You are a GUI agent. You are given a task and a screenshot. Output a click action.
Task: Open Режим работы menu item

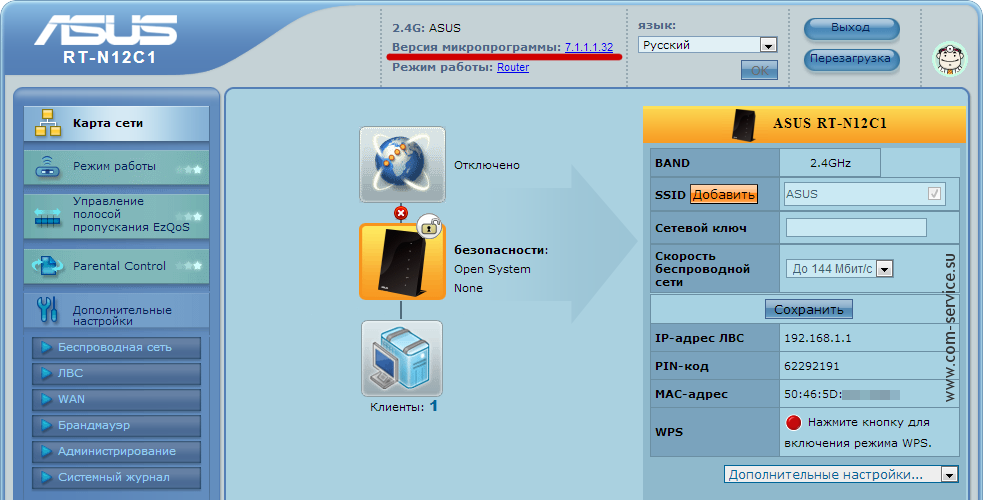pyautogui.click(x=117, y=167)
